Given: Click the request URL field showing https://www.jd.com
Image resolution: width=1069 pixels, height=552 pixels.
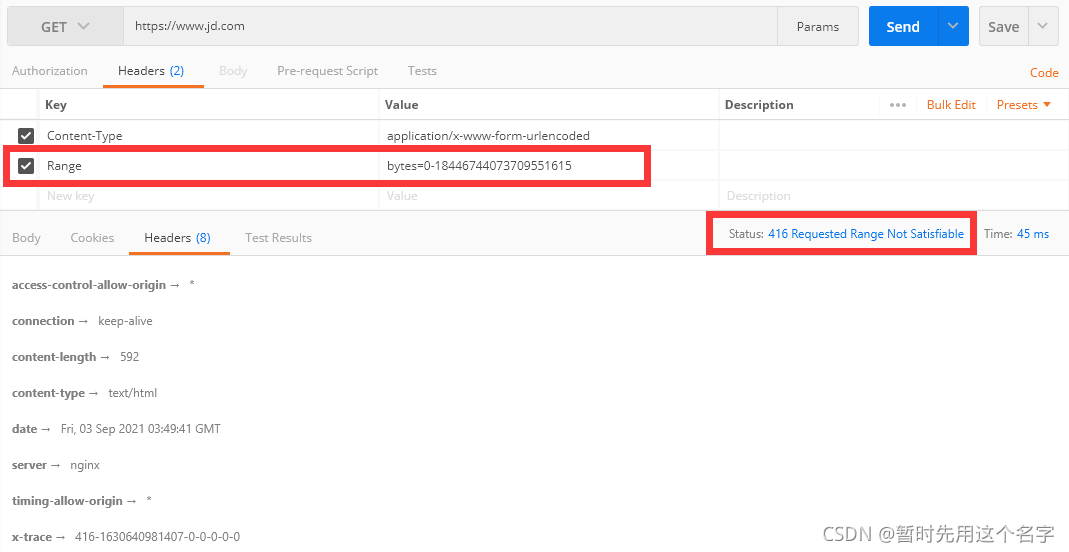Looking at the screenshot, I should point(450,27).
